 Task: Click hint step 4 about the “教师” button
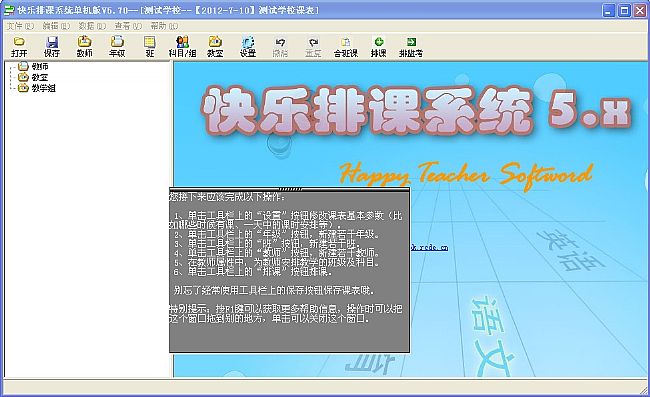pos(276,253)
